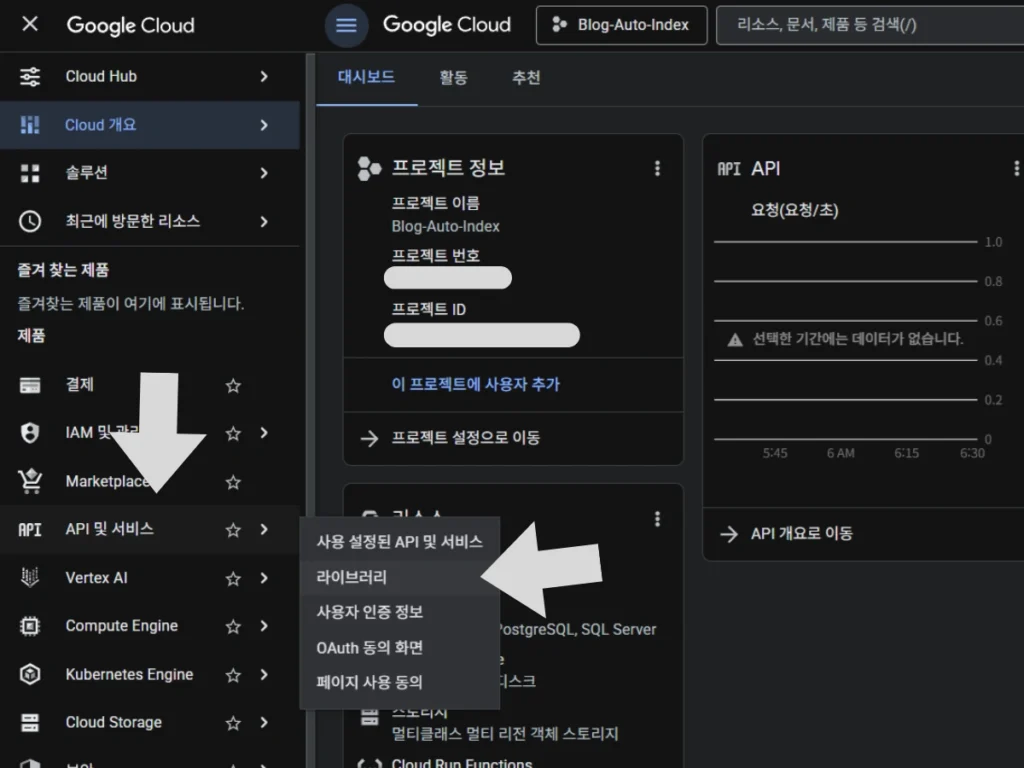The width and height of the screenshot is (1024, 768).
Task: Click the Kubernetes Engine icon
Action: 30,674
